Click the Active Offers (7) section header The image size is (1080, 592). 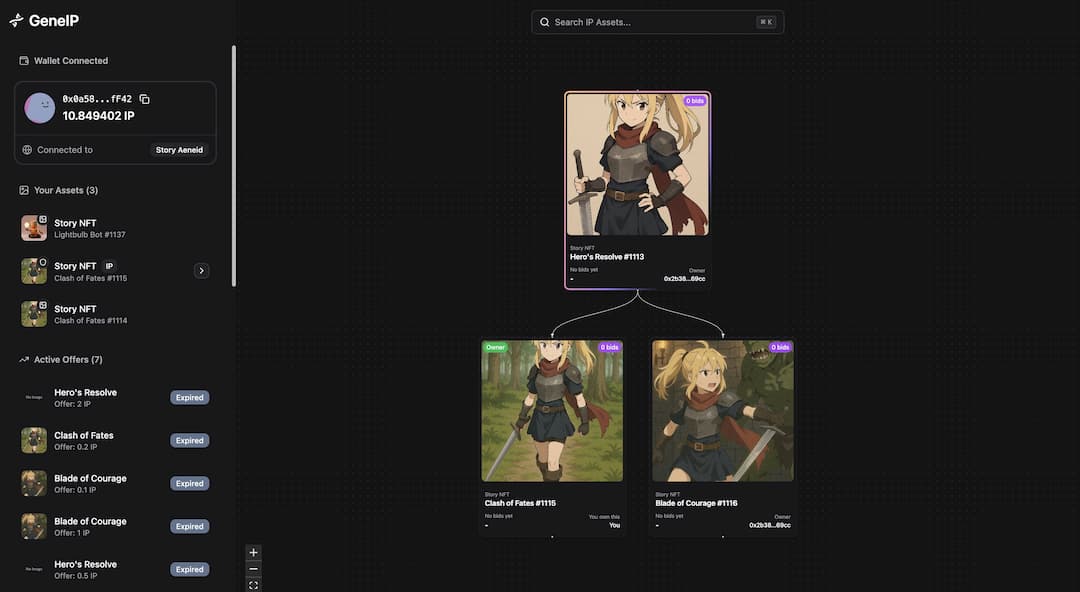tap(68, 359)
